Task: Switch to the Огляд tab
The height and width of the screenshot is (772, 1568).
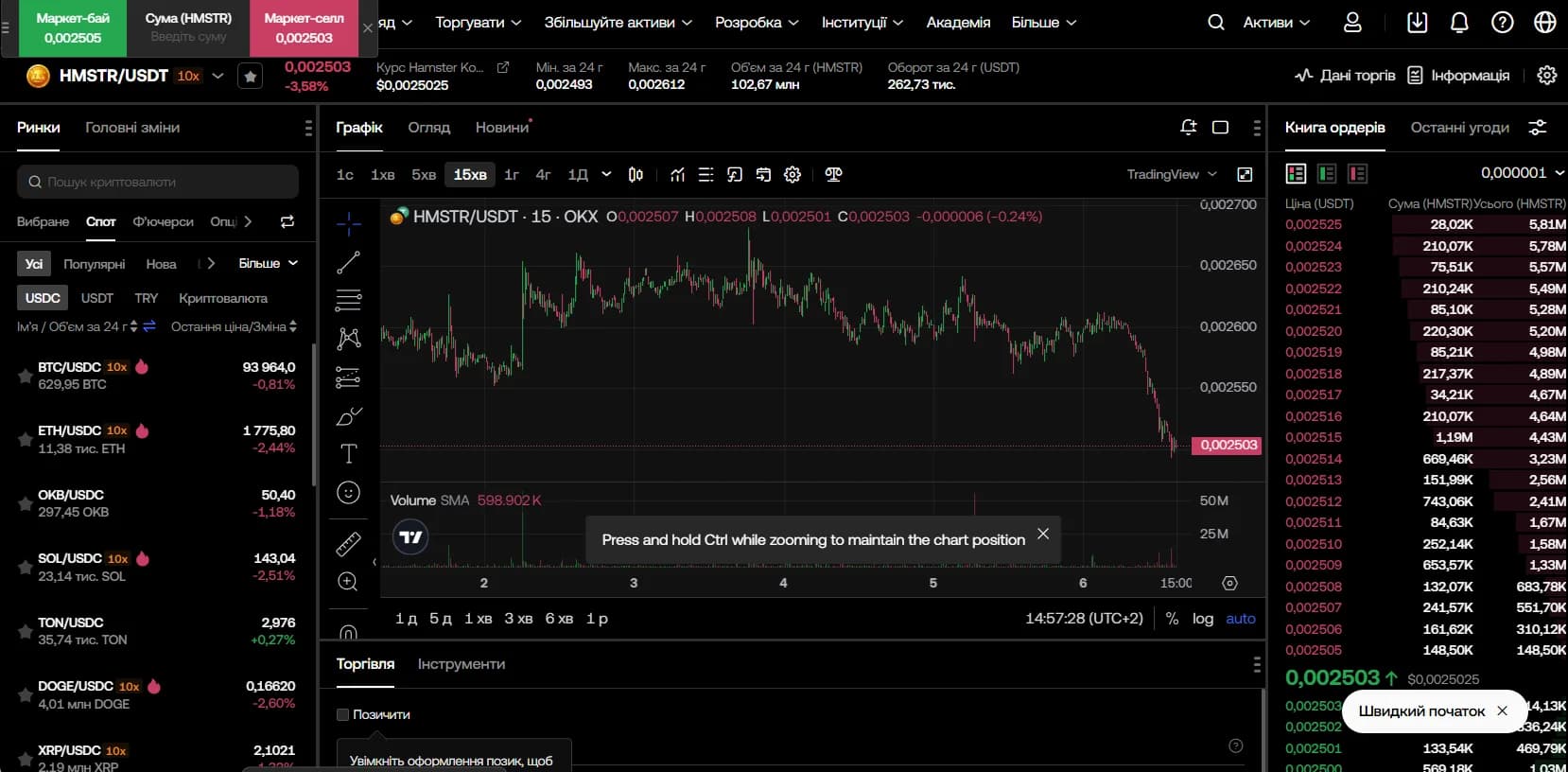Action: click(428, 127)
